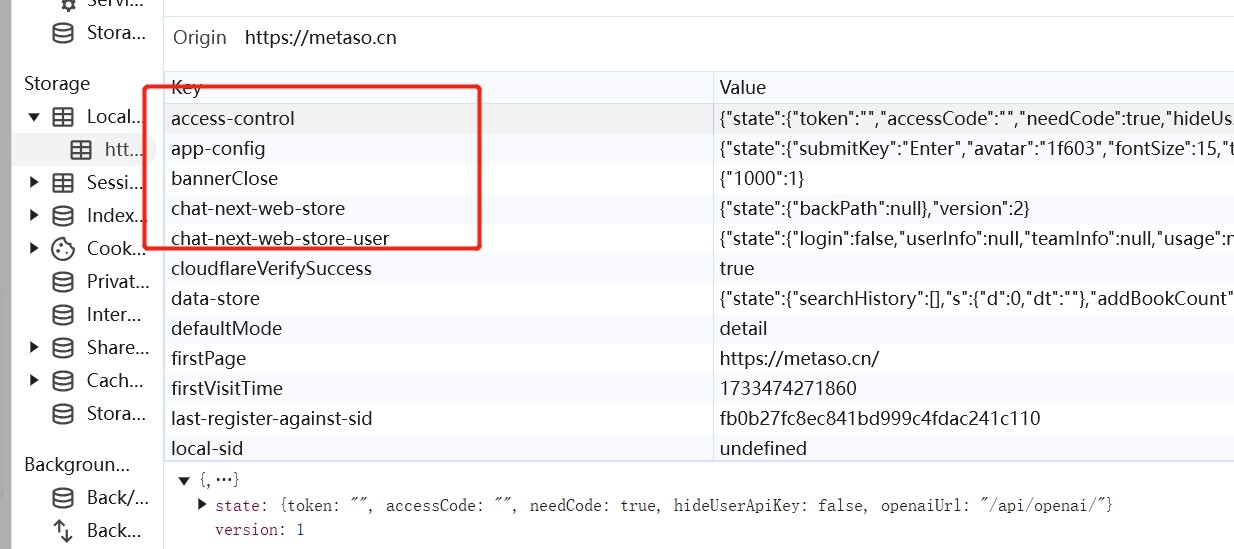This screenshot has height=549, width=1234.
Task: Click the version: 1 line in the preview
Action: (259, 529)
